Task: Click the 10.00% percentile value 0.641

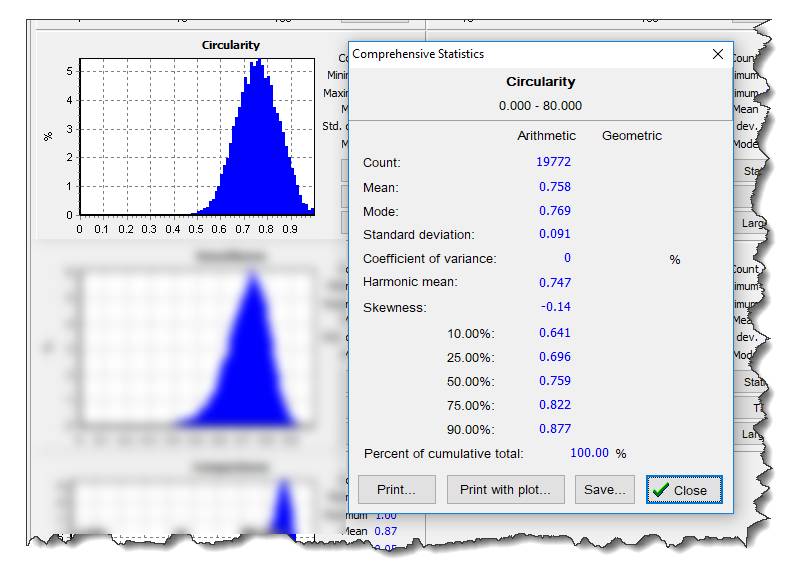Action: [555, 333]
